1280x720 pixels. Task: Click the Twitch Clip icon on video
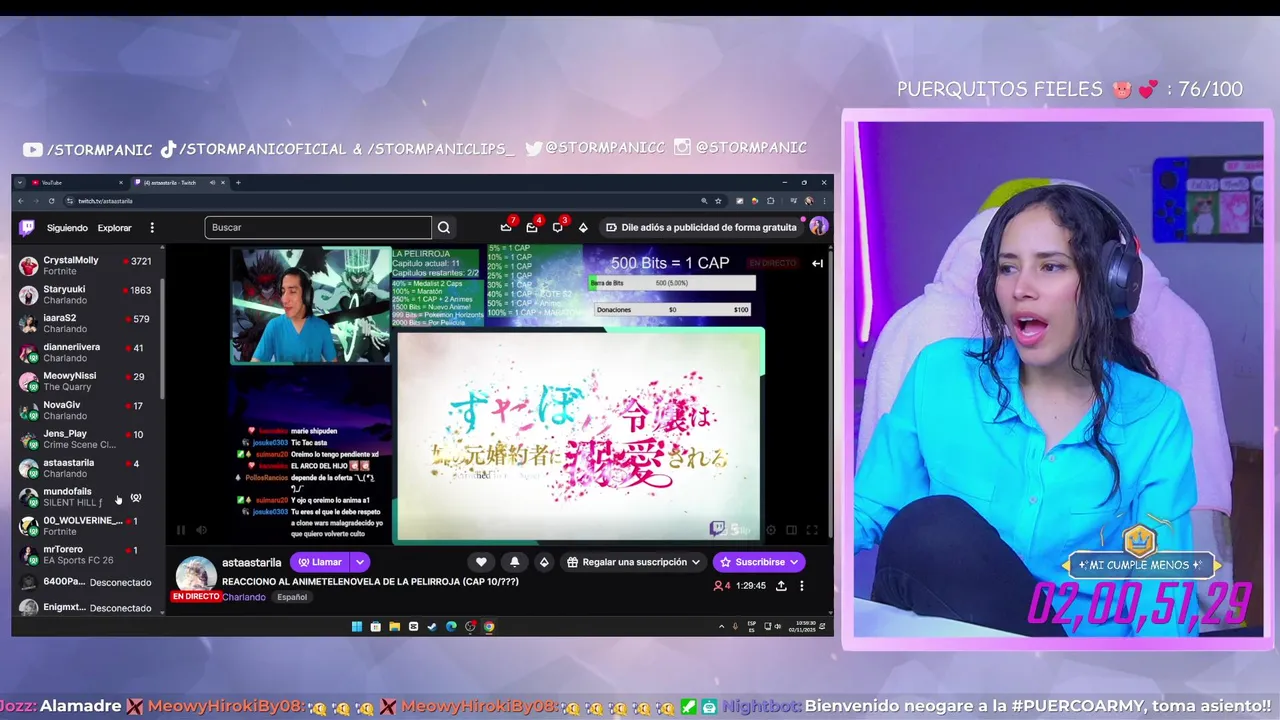pos(717,529)
